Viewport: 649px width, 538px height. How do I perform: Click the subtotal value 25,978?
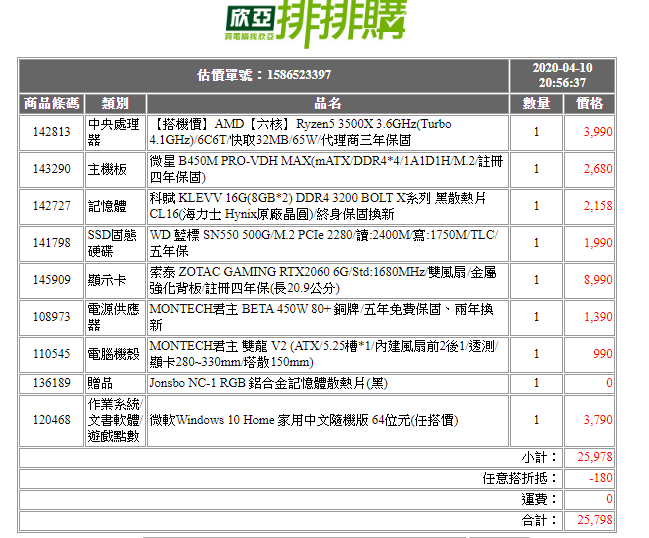point(595,457)
